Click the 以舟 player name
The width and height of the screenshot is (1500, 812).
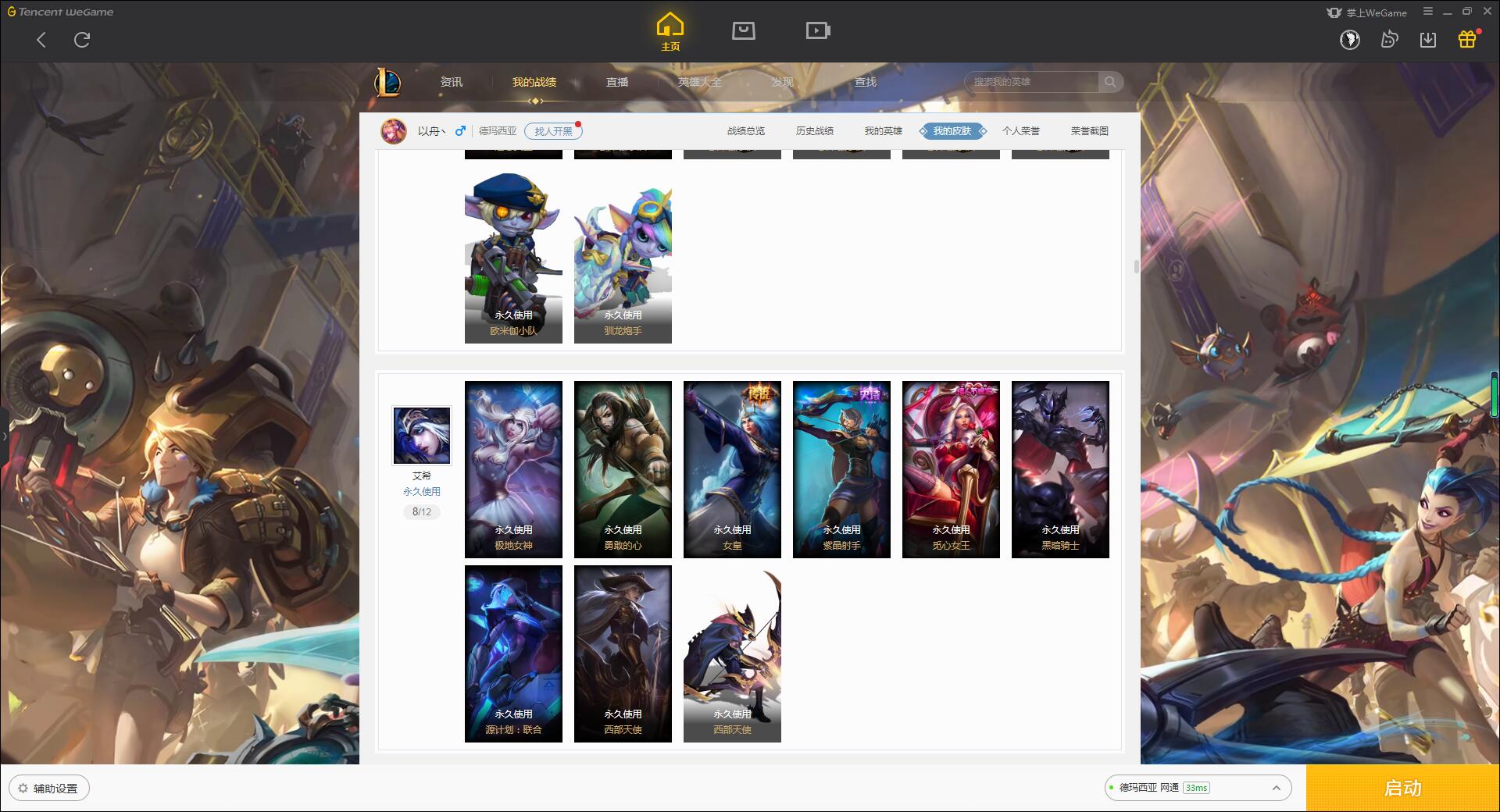tap(431, 131)
